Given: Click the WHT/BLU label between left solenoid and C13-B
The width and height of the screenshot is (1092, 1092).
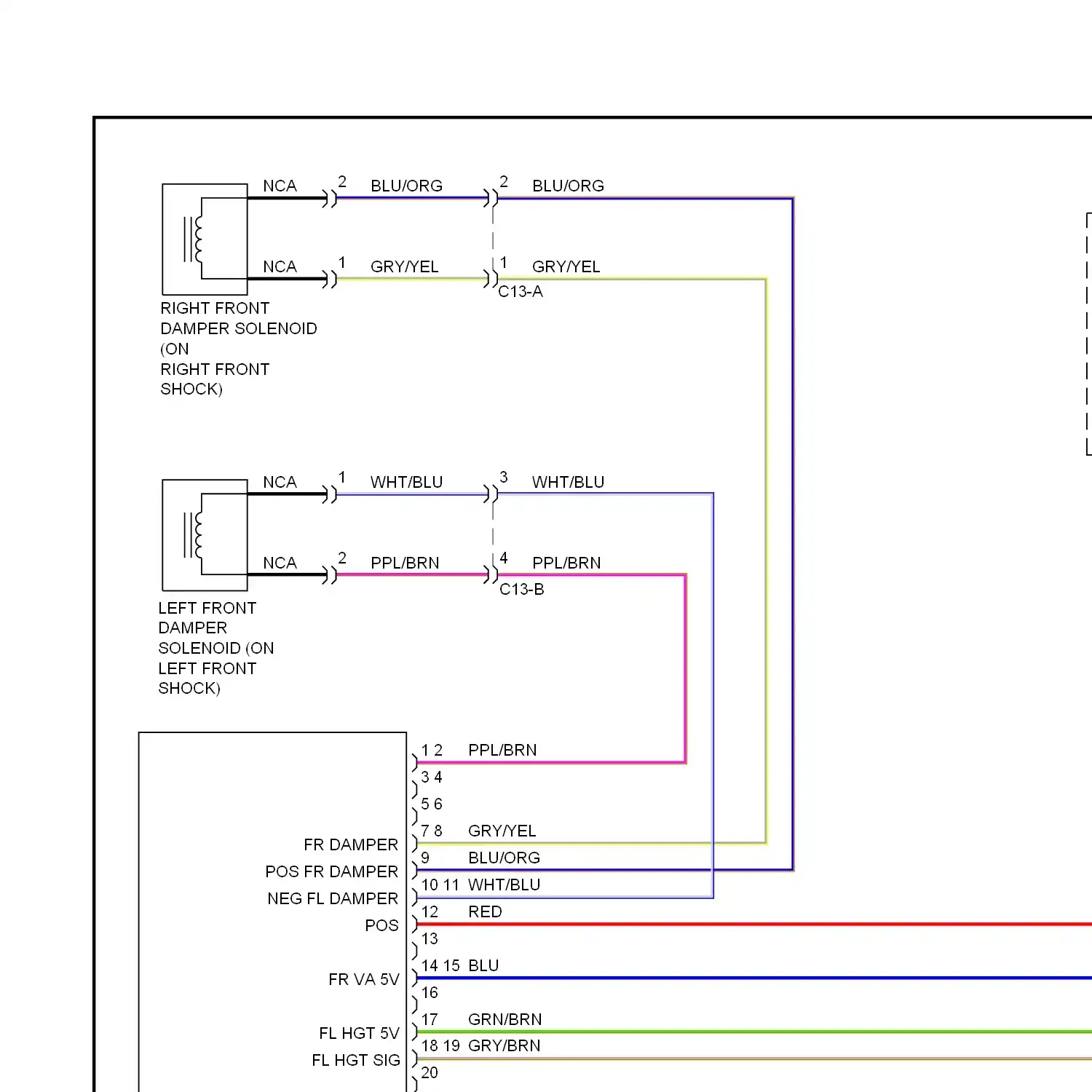Looking at the screenshot, I should coord(406,482).
